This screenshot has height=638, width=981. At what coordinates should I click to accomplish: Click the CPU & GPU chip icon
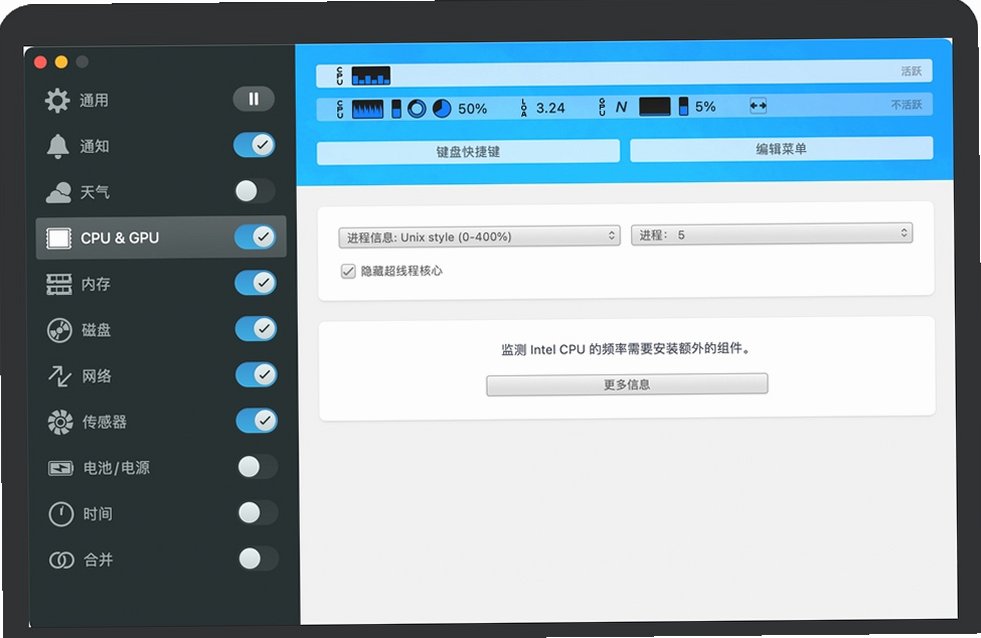pyautogui.click(x=59, y=238)
